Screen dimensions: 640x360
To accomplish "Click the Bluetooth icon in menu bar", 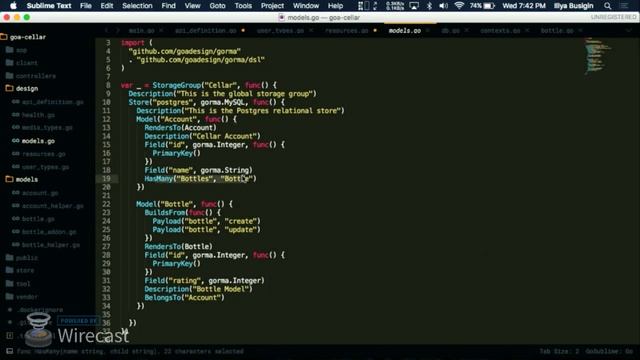I will point(429,6).
